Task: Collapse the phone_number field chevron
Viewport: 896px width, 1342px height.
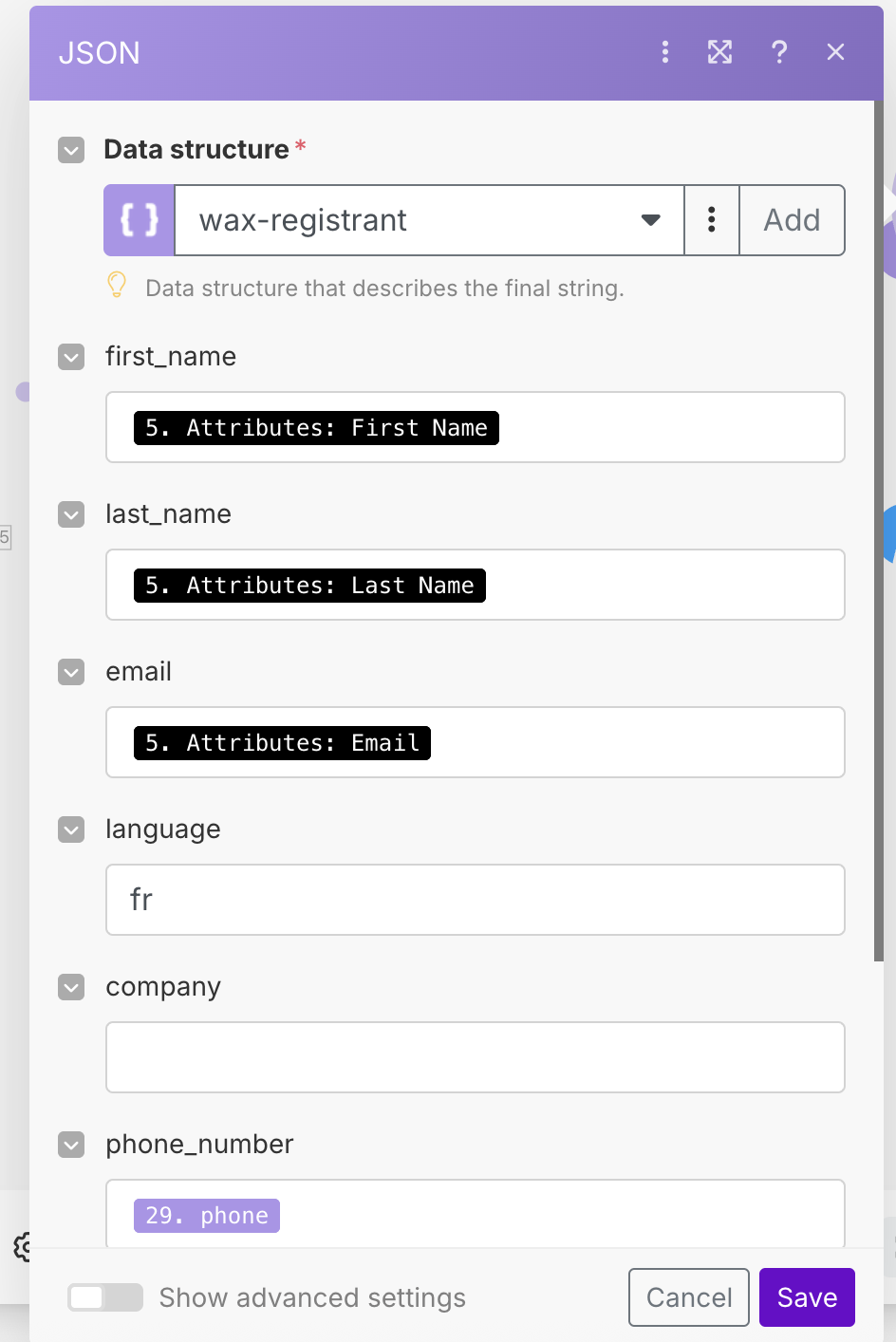Action: (x=72, y=1145)
